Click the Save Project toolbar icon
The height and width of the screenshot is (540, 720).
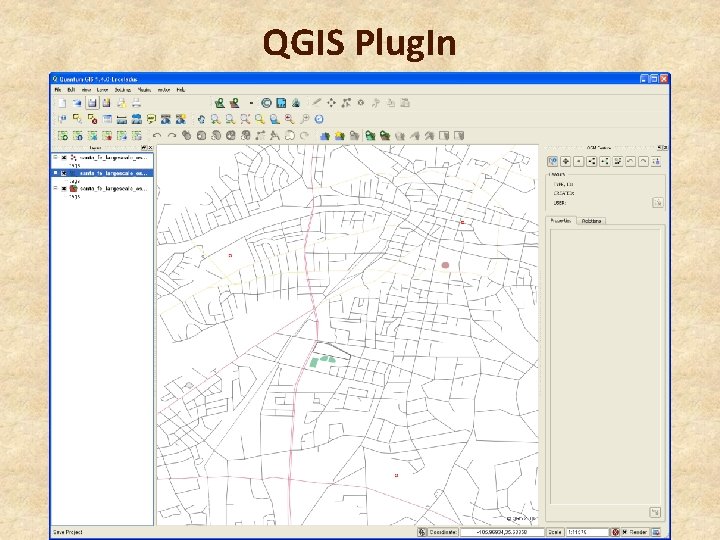92,102
